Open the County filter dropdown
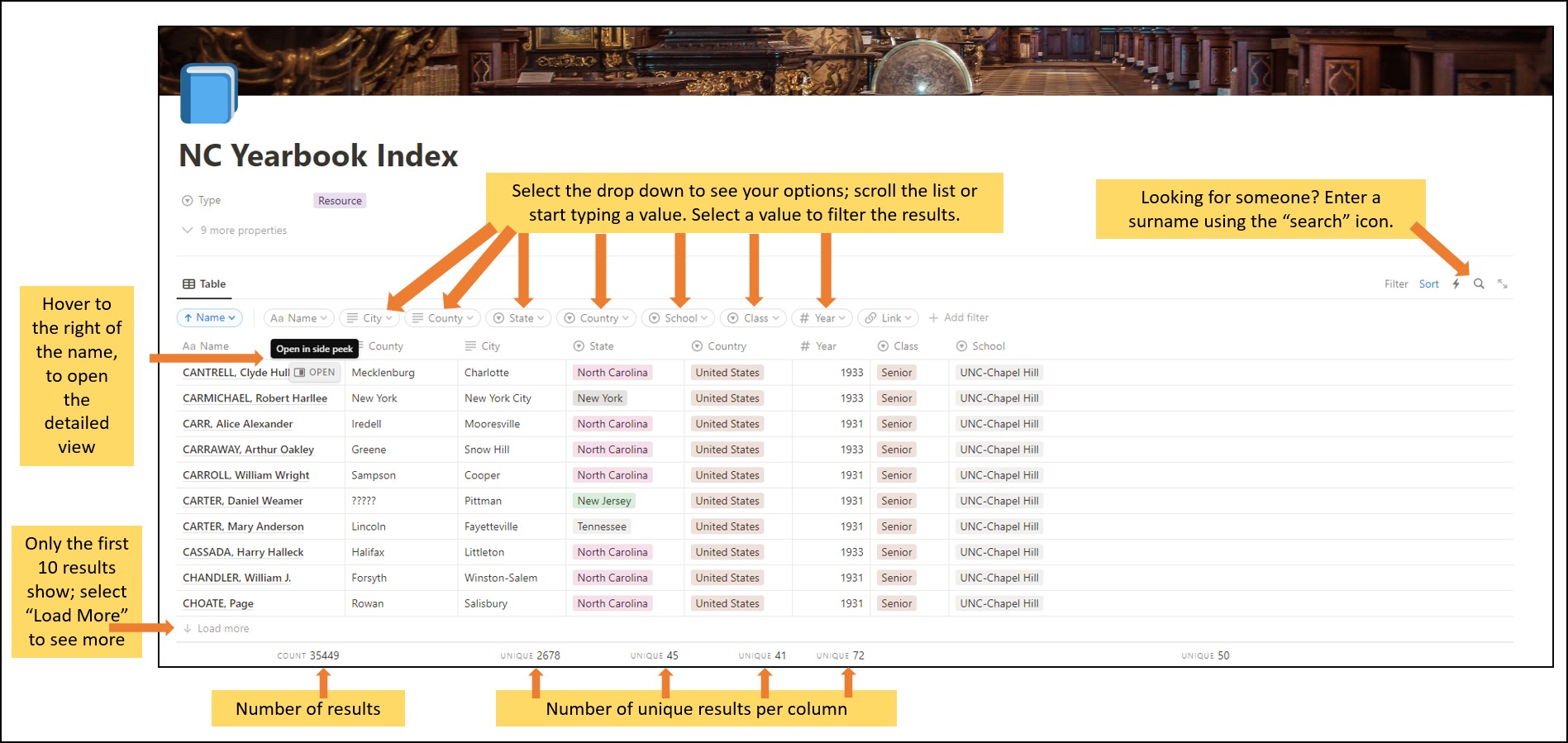The height and width of the screenshot is (743, 1568). click(x=443, y=318)
